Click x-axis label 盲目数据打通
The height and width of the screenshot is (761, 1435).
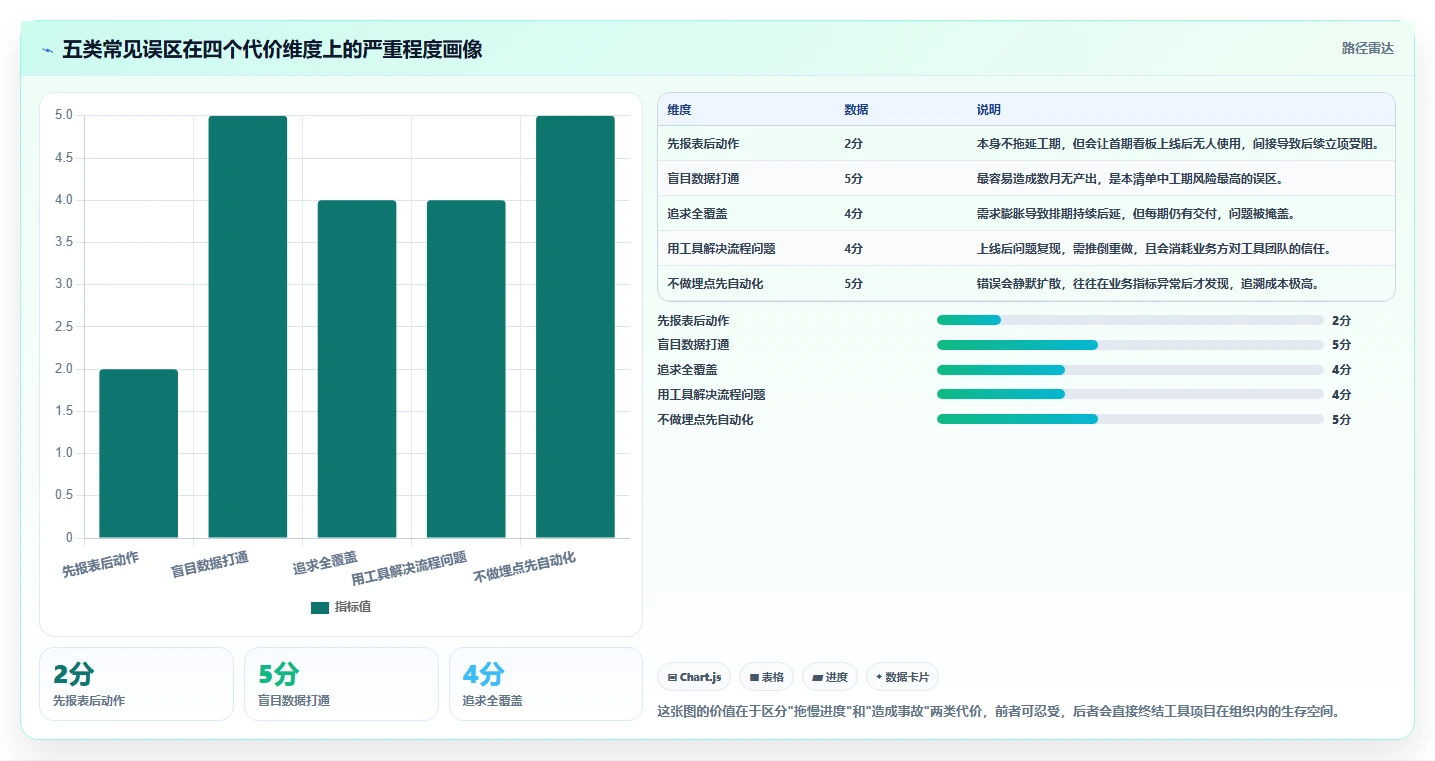[210, 565]
